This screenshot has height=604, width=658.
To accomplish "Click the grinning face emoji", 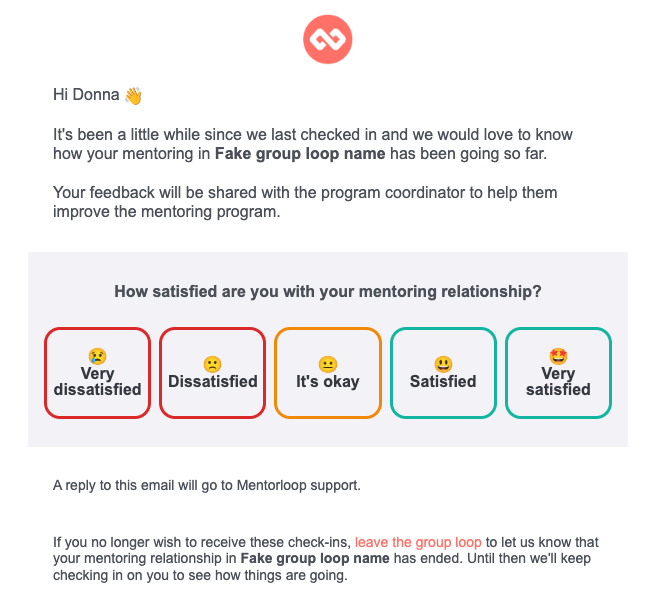I will click(x=443, y=365).
